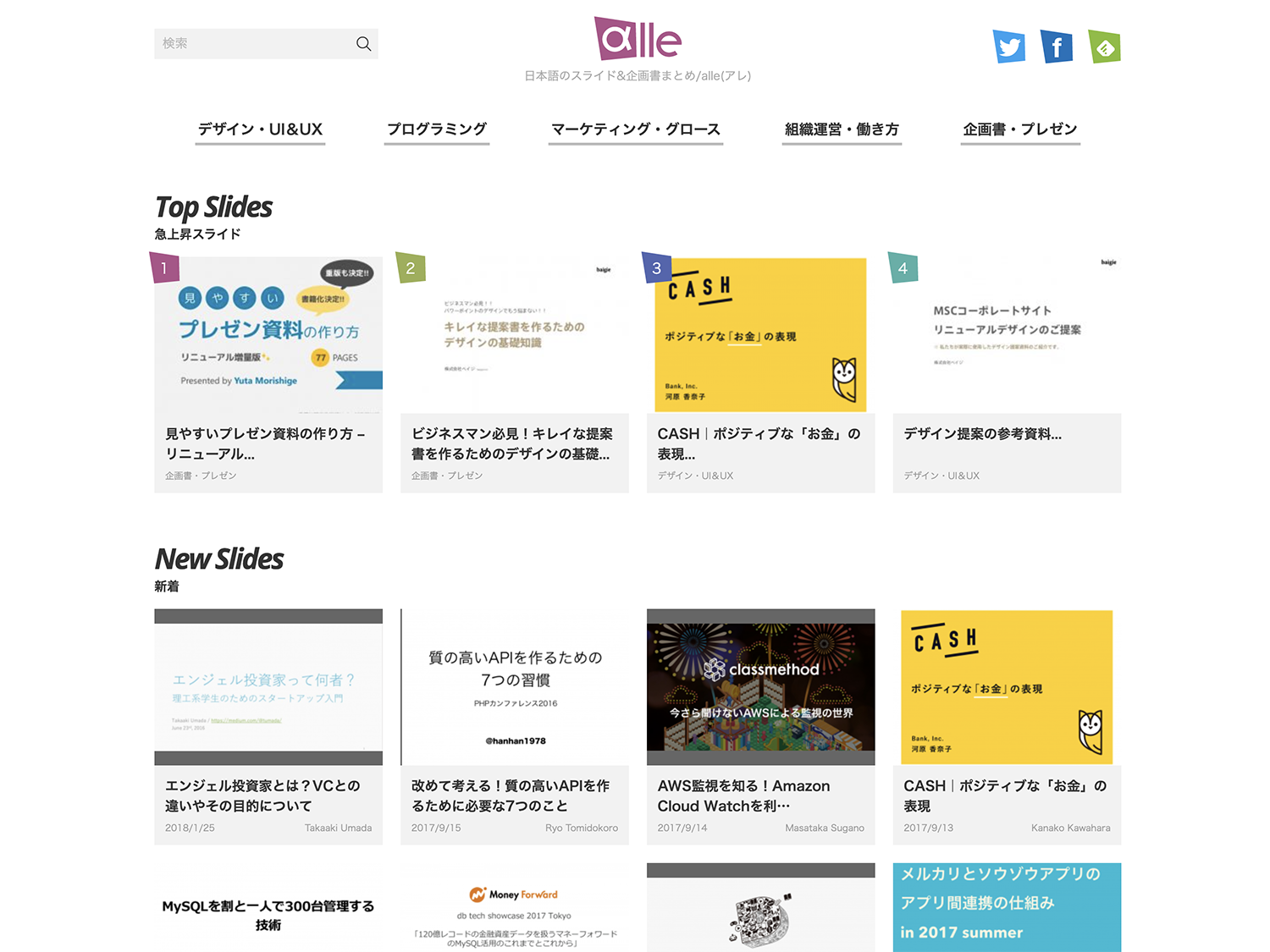
Task: Click the date 2018/1/25
Action: (x=190, y=828)
